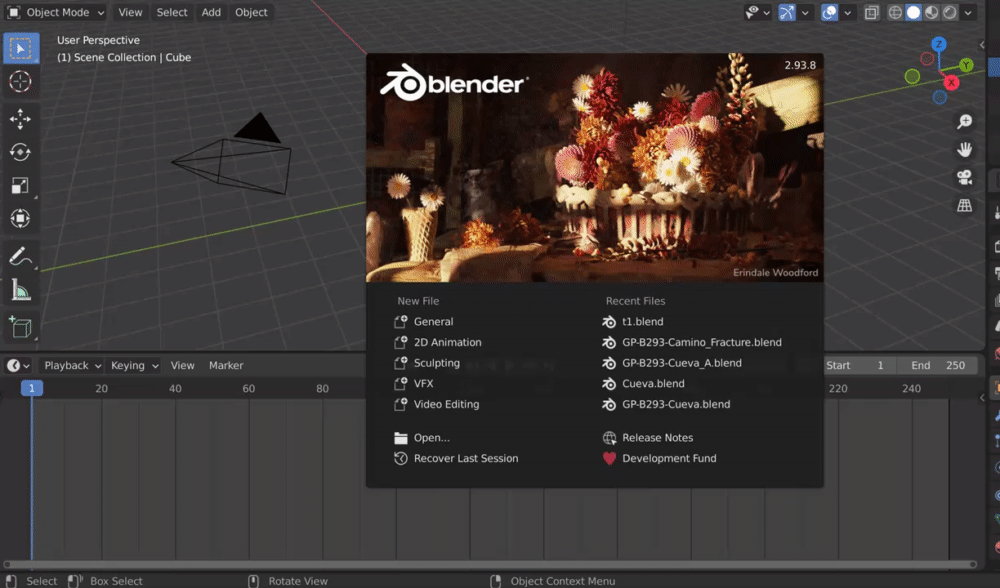Click the t1.blend file icon
1000x588 pixels.
[x=609, y=322]
